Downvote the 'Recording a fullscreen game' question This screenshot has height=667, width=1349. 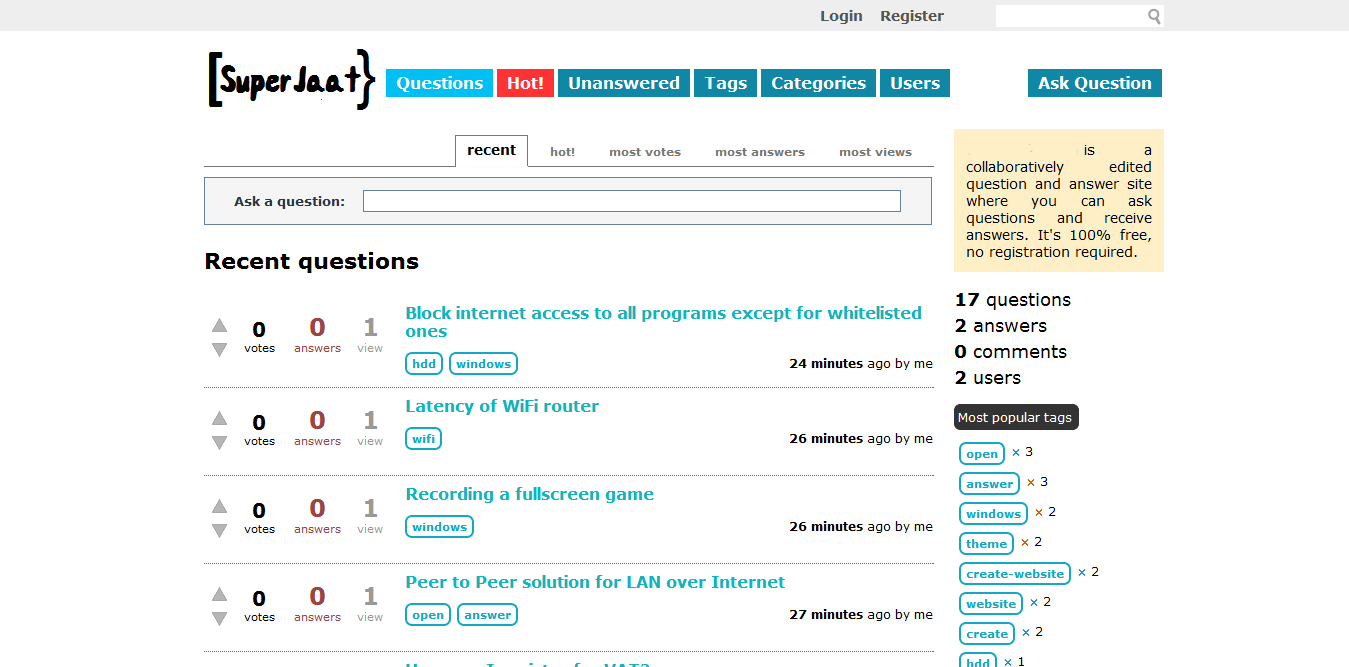[220, 530]
